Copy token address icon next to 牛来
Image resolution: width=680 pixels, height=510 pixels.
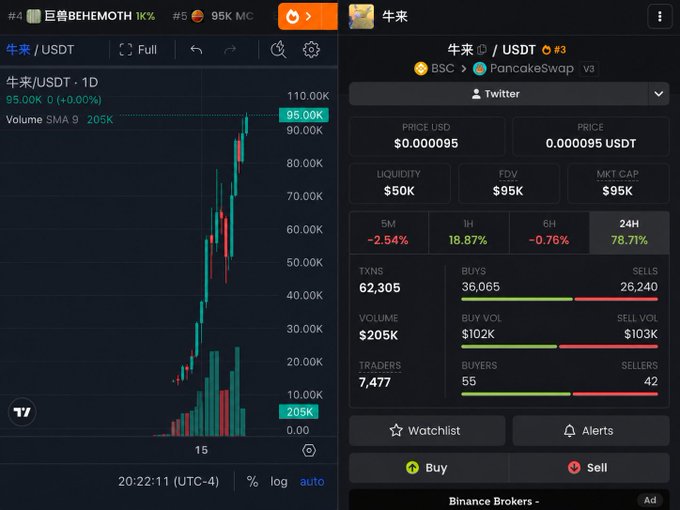click(x=482, y=50)
